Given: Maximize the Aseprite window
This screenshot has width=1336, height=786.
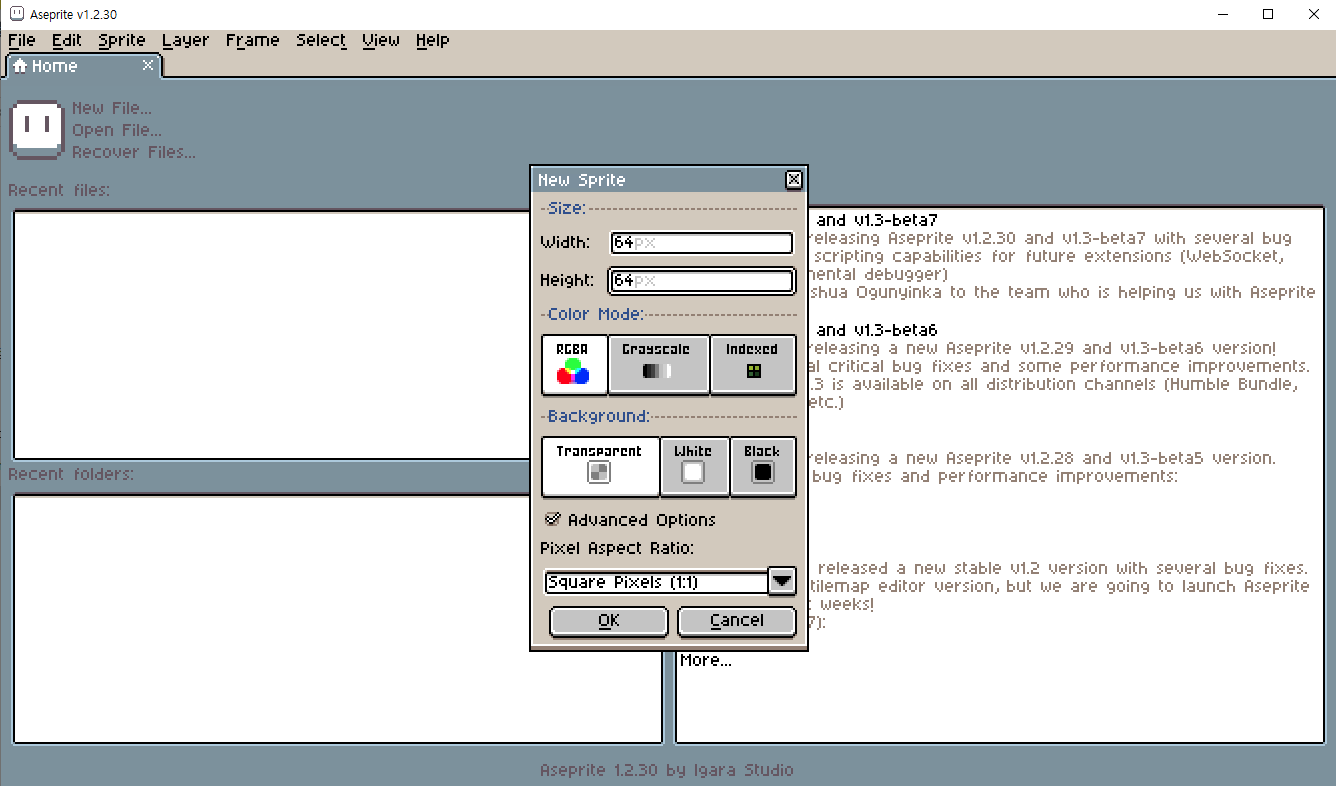Looking at the screenshot, I should pos(1268,14).
